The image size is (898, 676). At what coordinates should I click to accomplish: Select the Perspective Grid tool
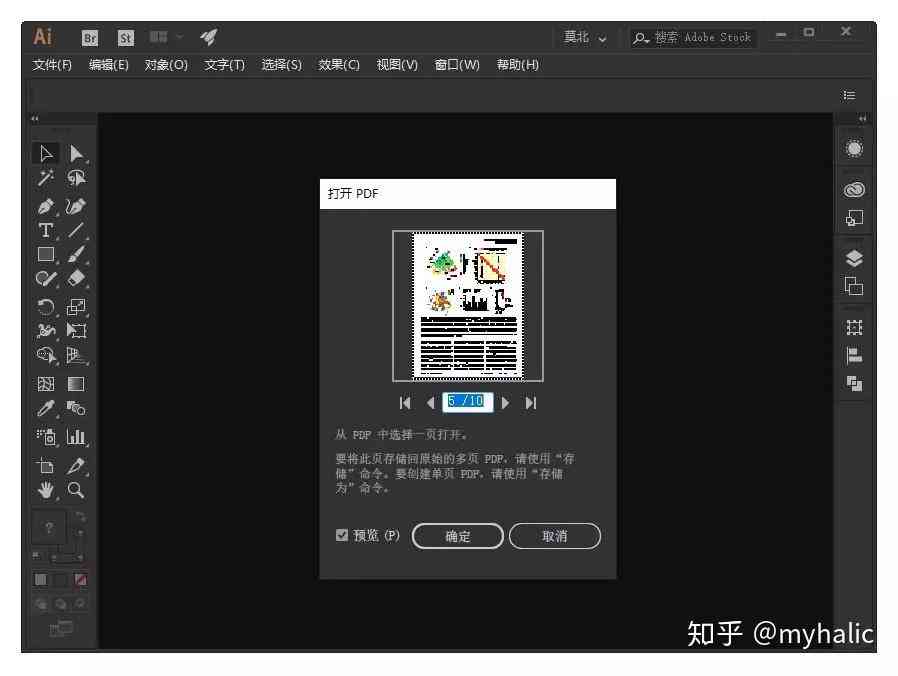click(x=76, y=356)
